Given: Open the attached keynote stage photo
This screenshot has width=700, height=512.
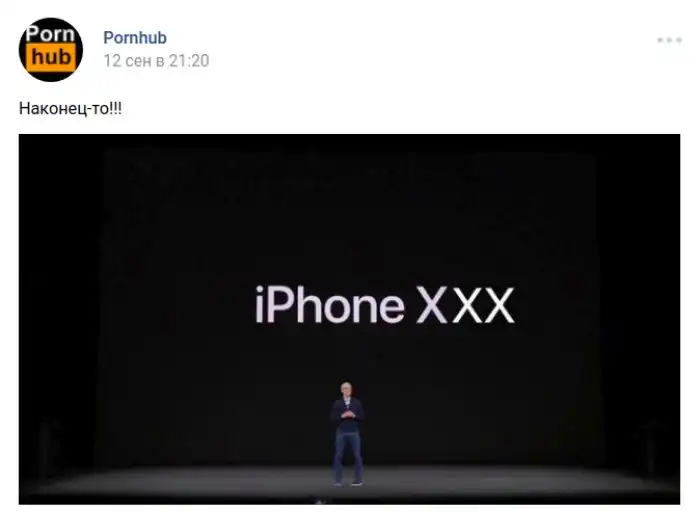Looking at the screenshot, I should click(349, 319).
